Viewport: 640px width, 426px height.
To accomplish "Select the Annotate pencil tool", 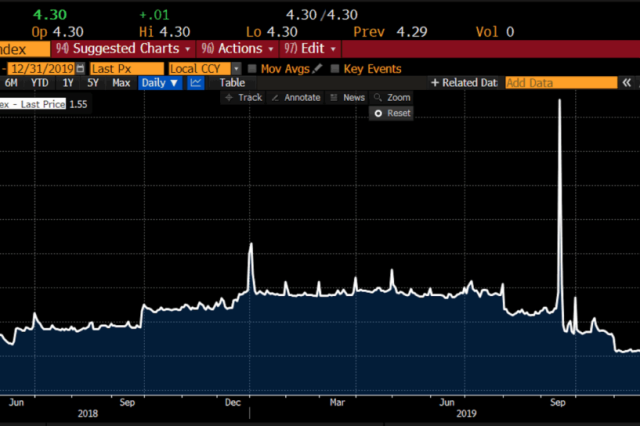I will [295, 98].
